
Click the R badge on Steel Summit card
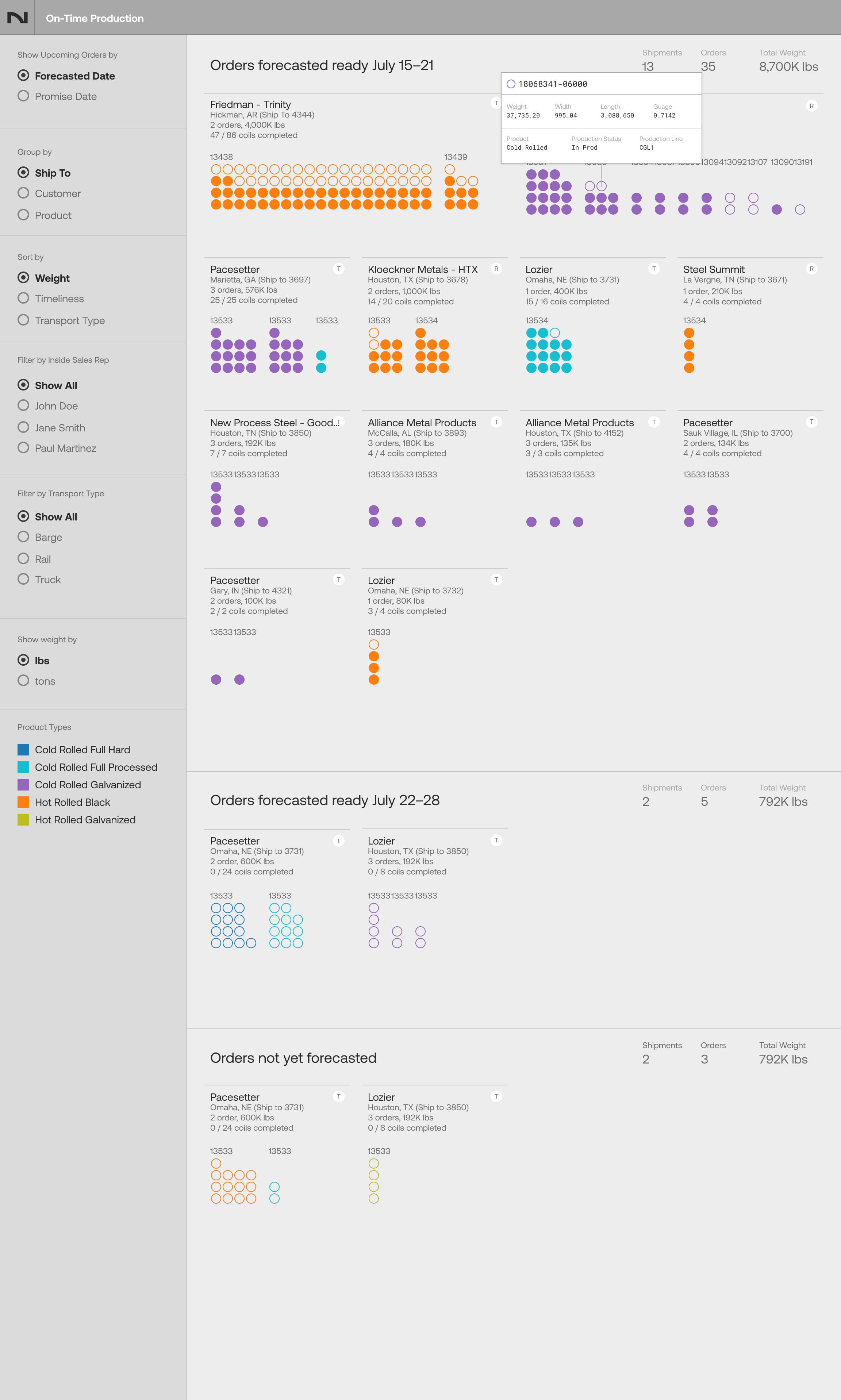coord(811,269)
